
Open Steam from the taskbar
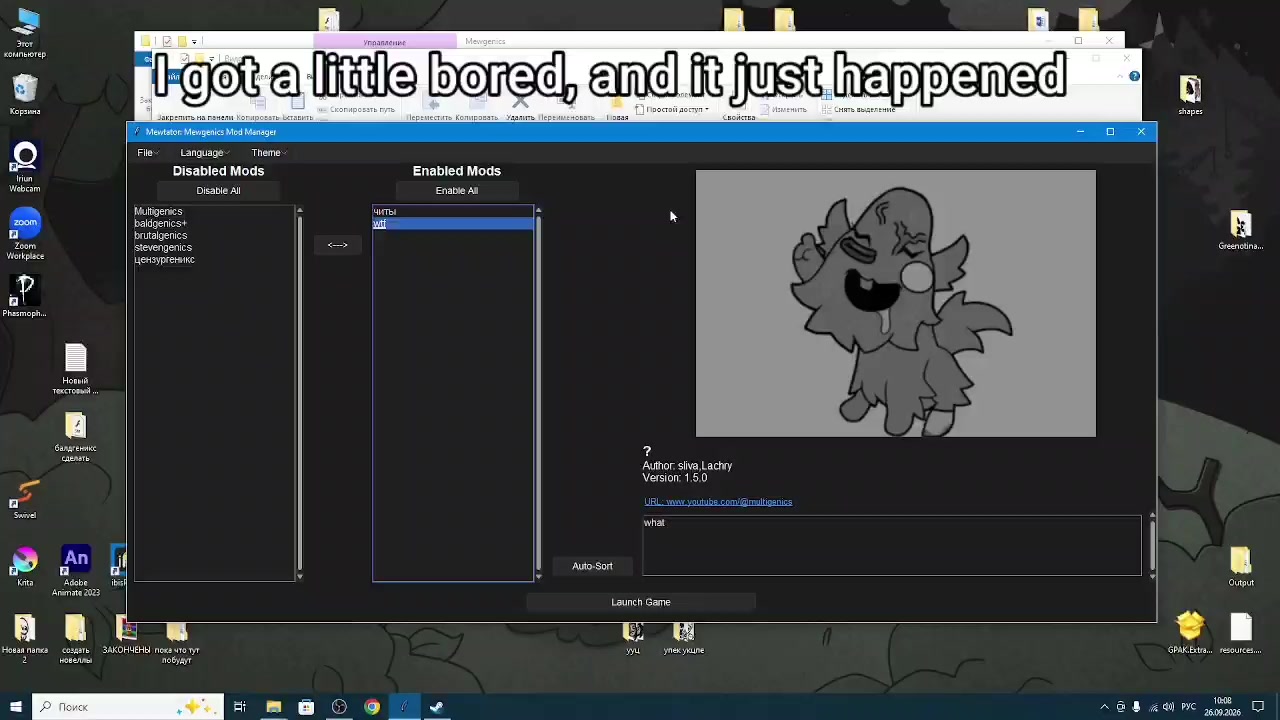pyautogui.click(x=437, y=707)
